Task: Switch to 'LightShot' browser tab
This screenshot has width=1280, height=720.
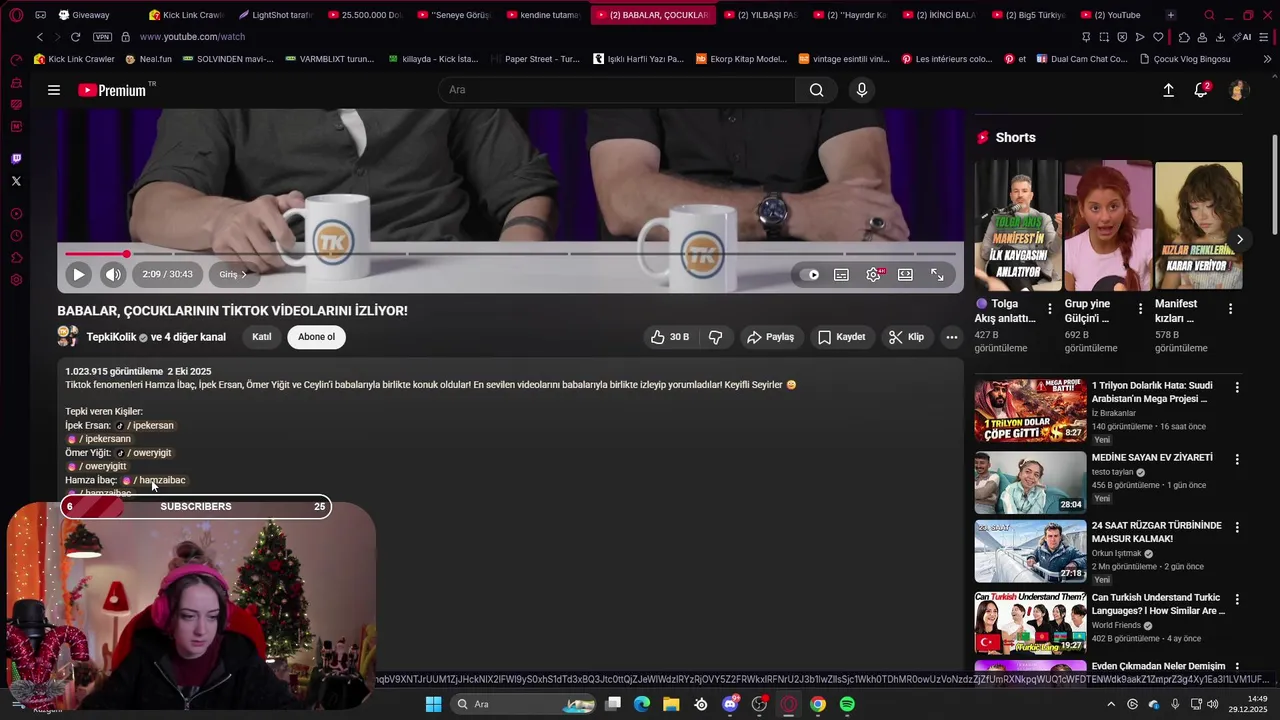Action: click(276, 15)
